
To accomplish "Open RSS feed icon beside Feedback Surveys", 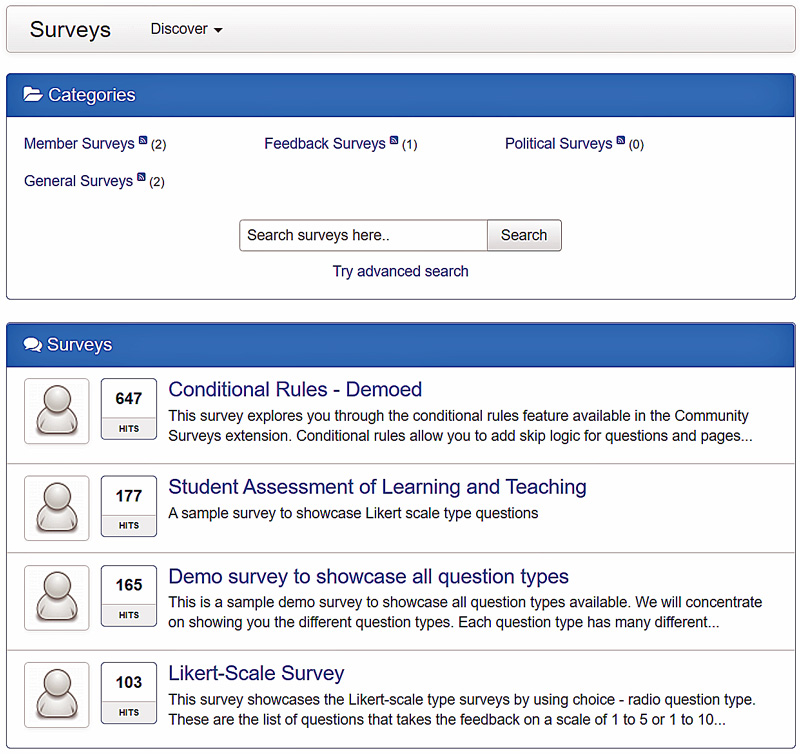I will click(394, 140).
